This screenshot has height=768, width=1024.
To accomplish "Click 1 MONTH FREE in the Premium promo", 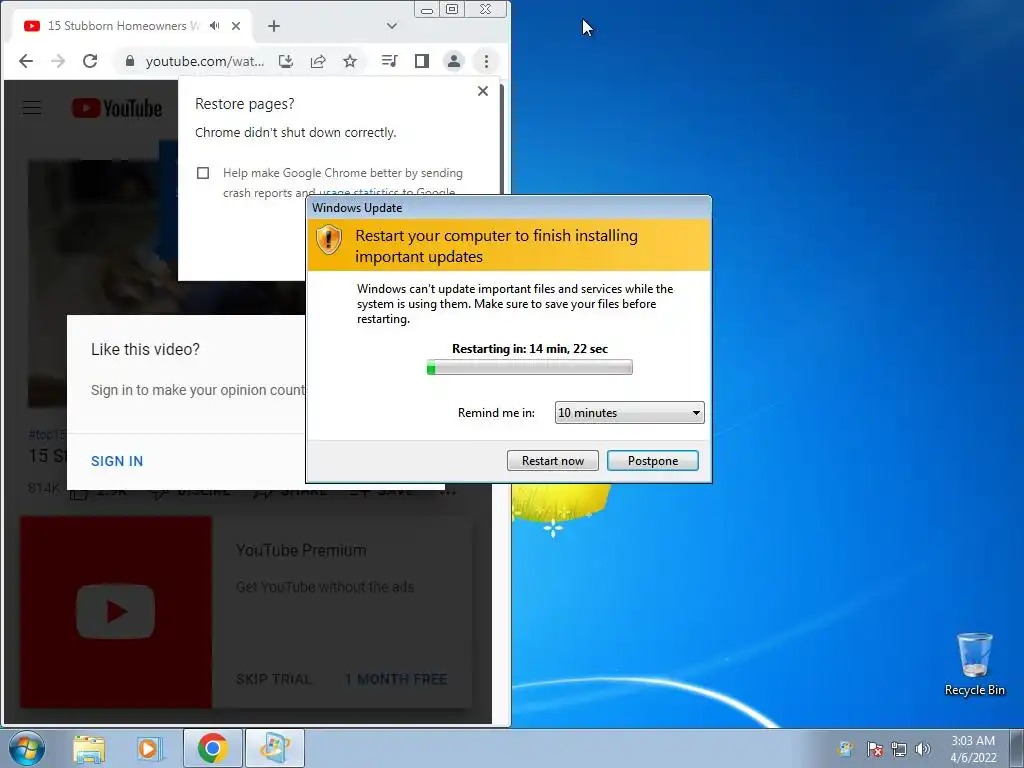I will [x=396, y=679].
